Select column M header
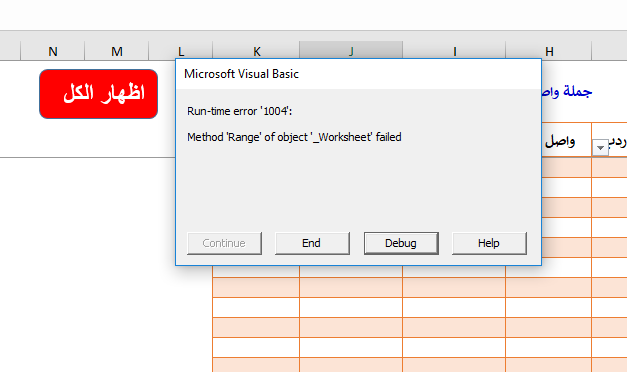Screen dimensions: 627x372 pos(116,51)
